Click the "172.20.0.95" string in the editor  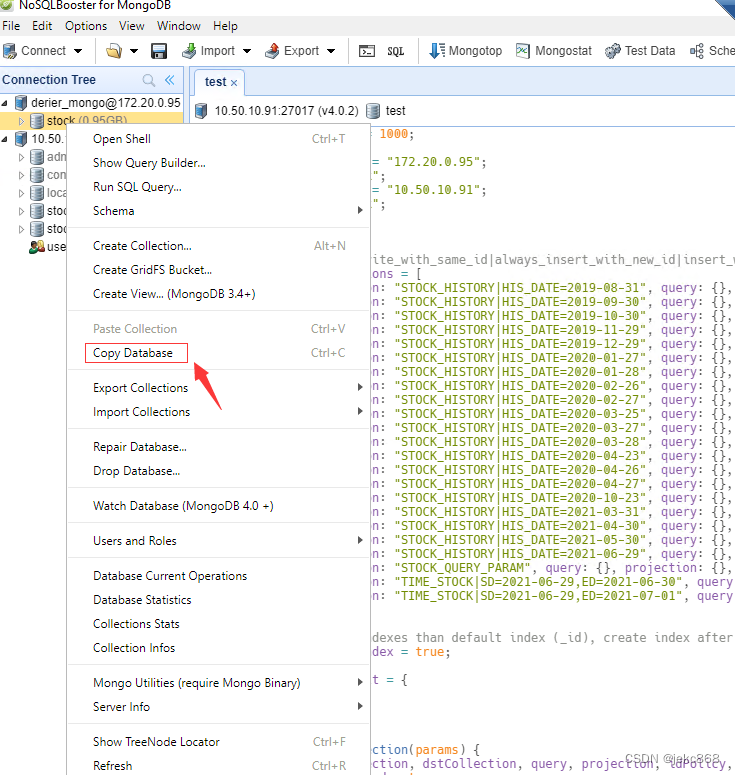pyautogui.click(x=433, y=162)
